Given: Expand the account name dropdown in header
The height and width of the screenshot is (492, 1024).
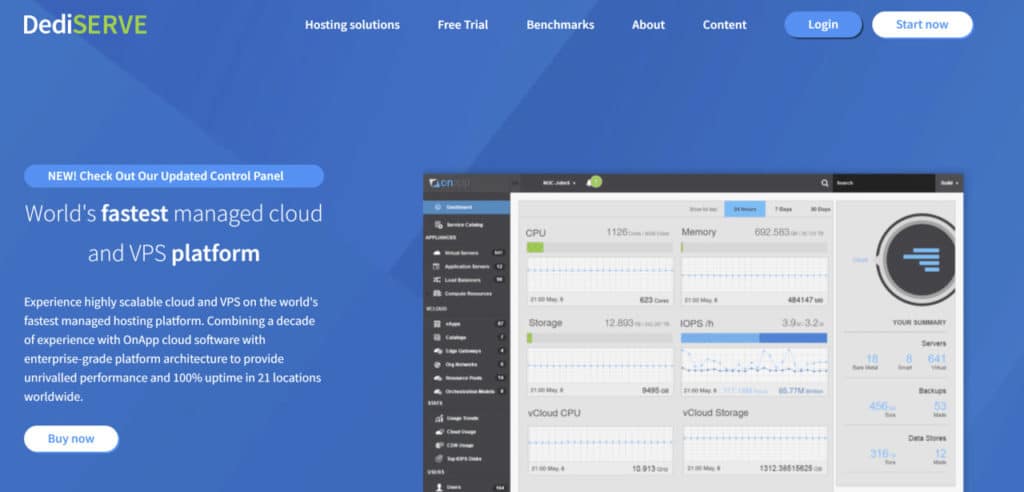Looking at the screenshot, I should pos(559,183).
